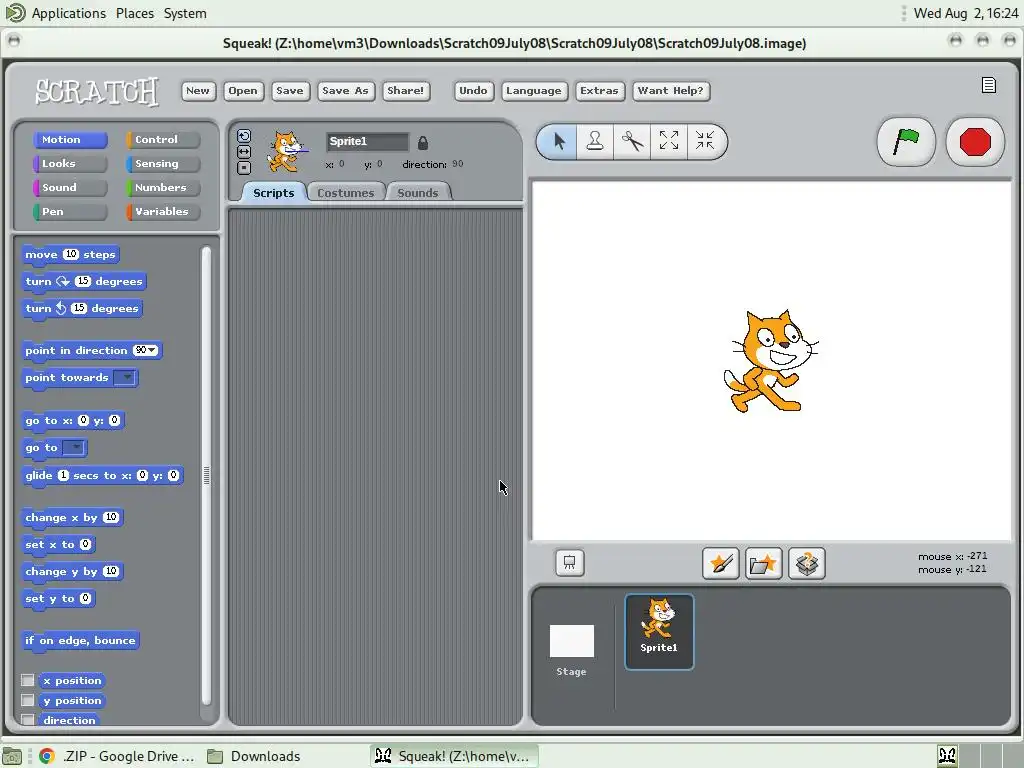Choose new sprite from file folder icon
1024x768 pixels.
(763, 563)
